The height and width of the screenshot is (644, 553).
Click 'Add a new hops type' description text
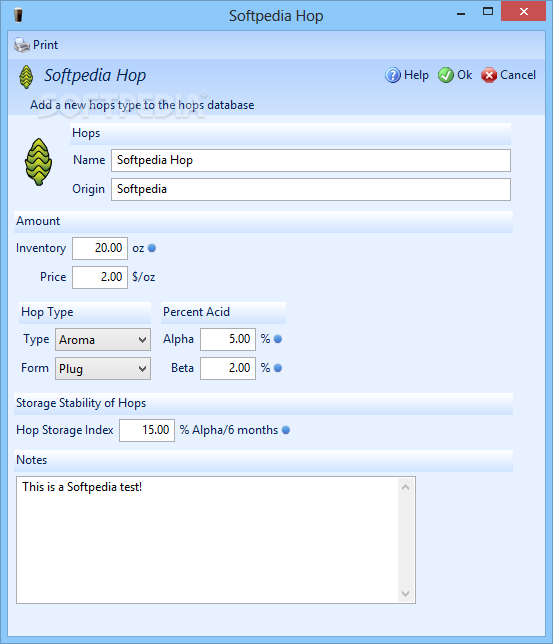click(x=142, y=105)
